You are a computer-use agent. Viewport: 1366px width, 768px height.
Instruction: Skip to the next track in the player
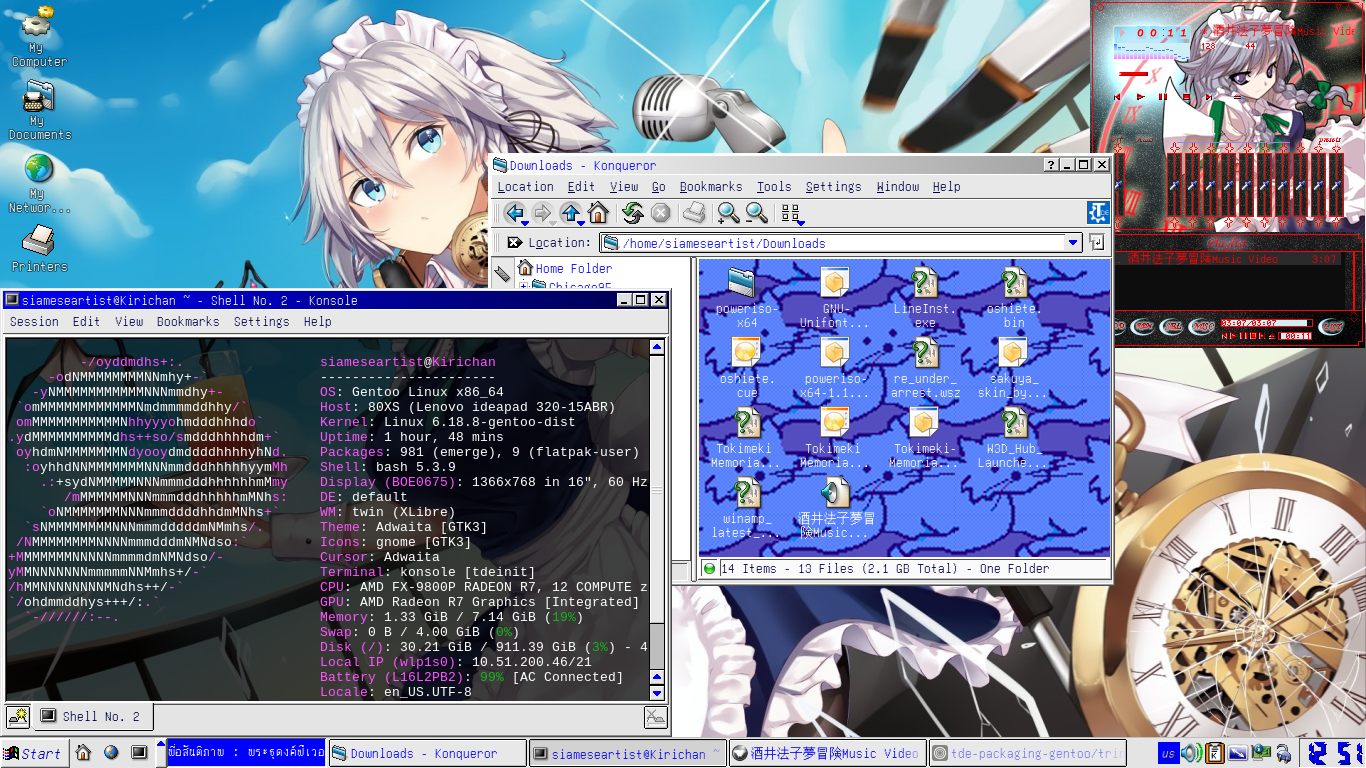[x=1210, y=97]
